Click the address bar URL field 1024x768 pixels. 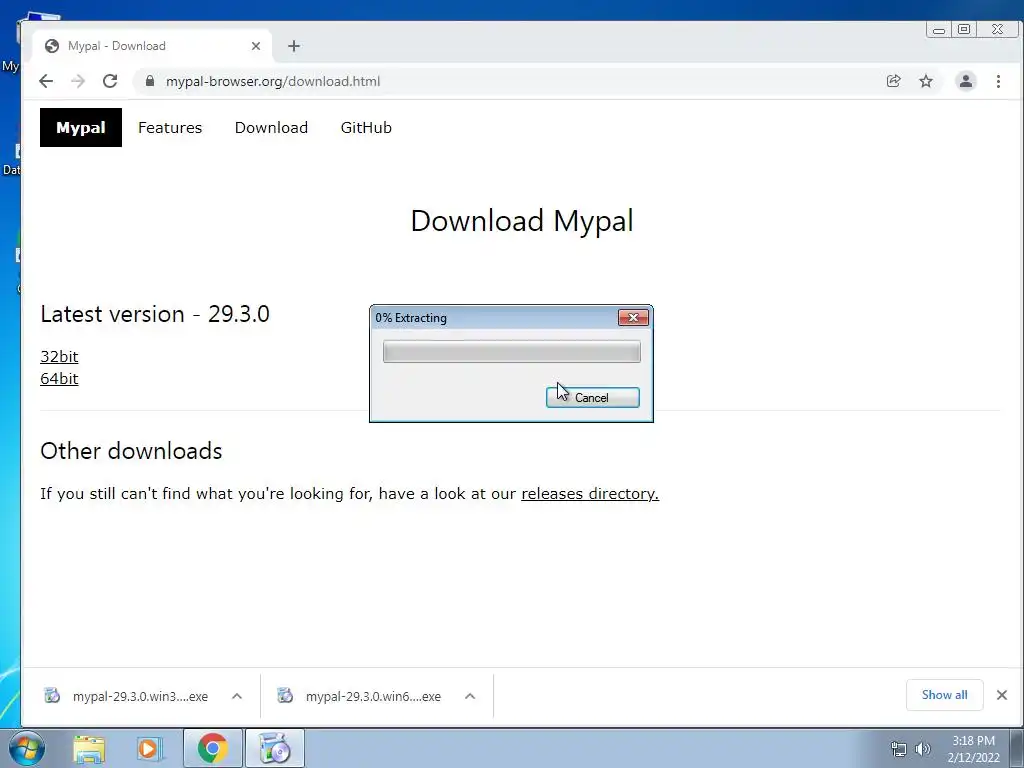coord(509,81)
